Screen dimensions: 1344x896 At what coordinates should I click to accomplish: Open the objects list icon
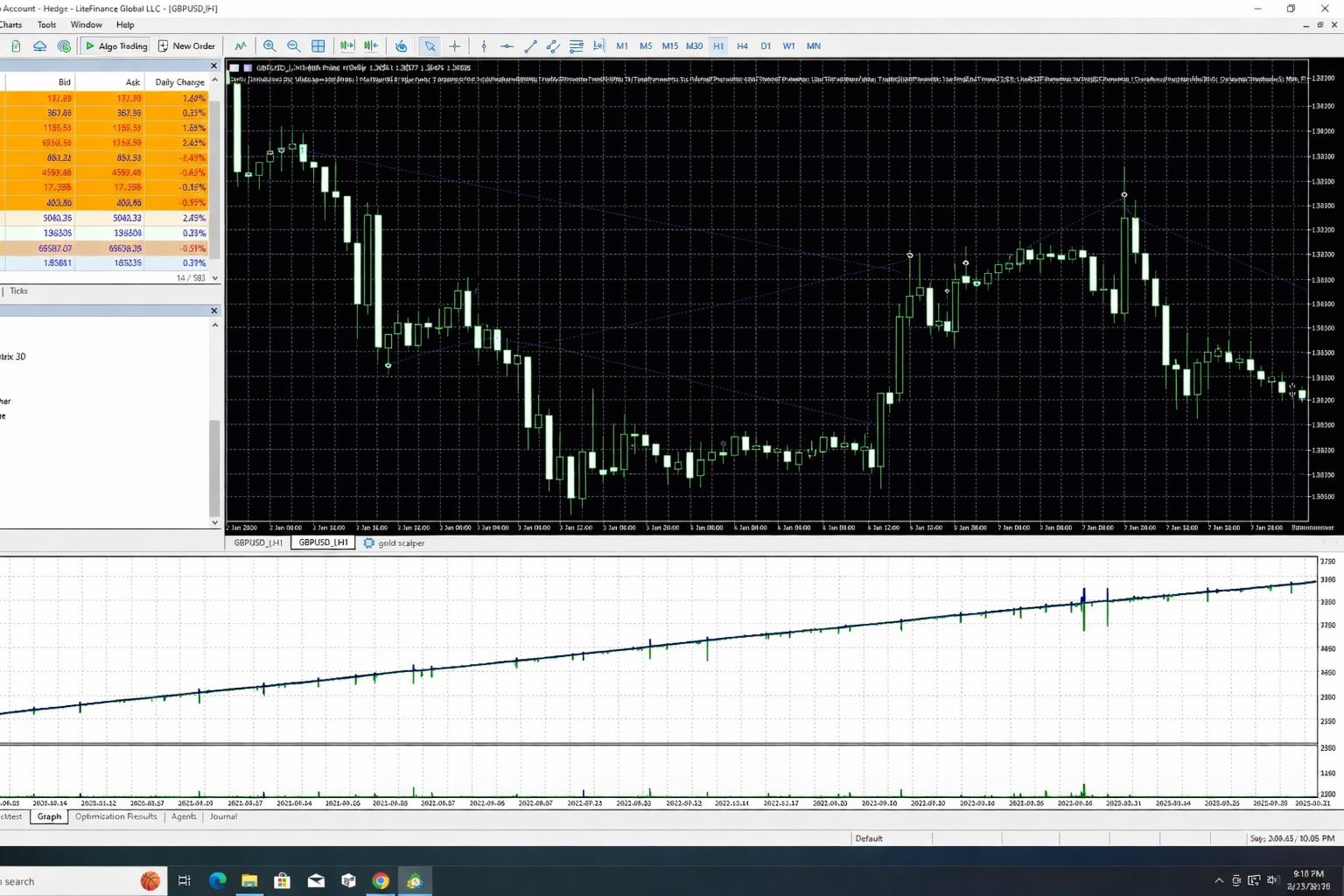coord(598,45)
